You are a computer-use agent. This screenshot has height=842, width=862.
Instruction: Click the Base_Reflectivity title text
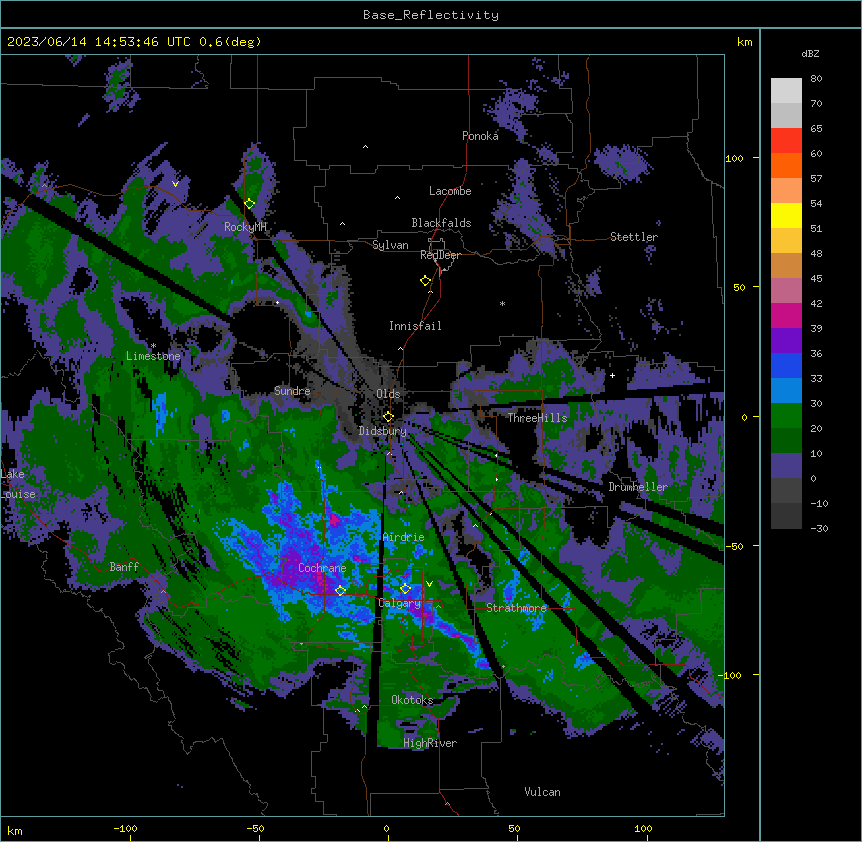point(431,15)
